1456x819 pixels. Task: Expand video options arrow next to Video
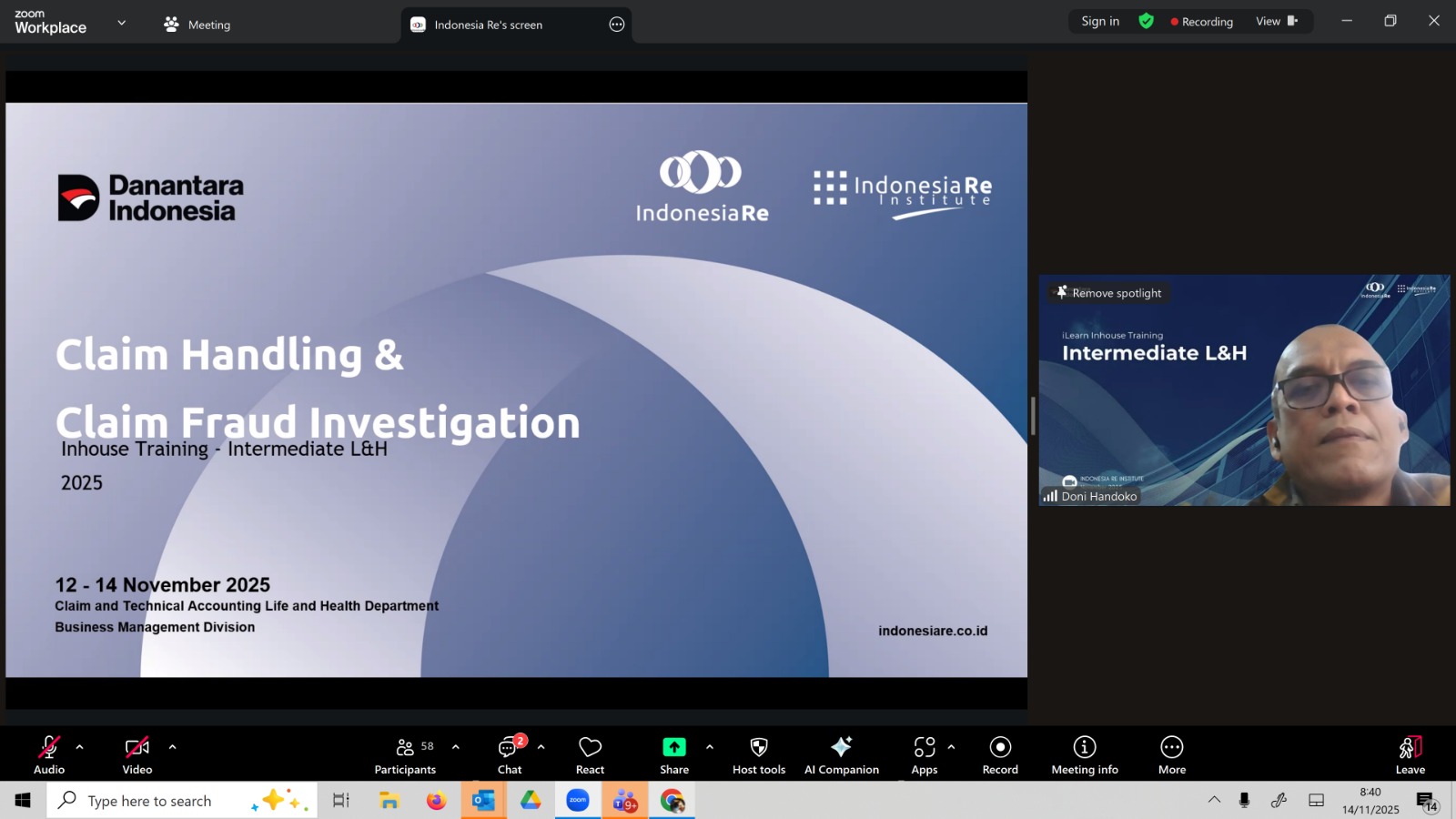172,747
